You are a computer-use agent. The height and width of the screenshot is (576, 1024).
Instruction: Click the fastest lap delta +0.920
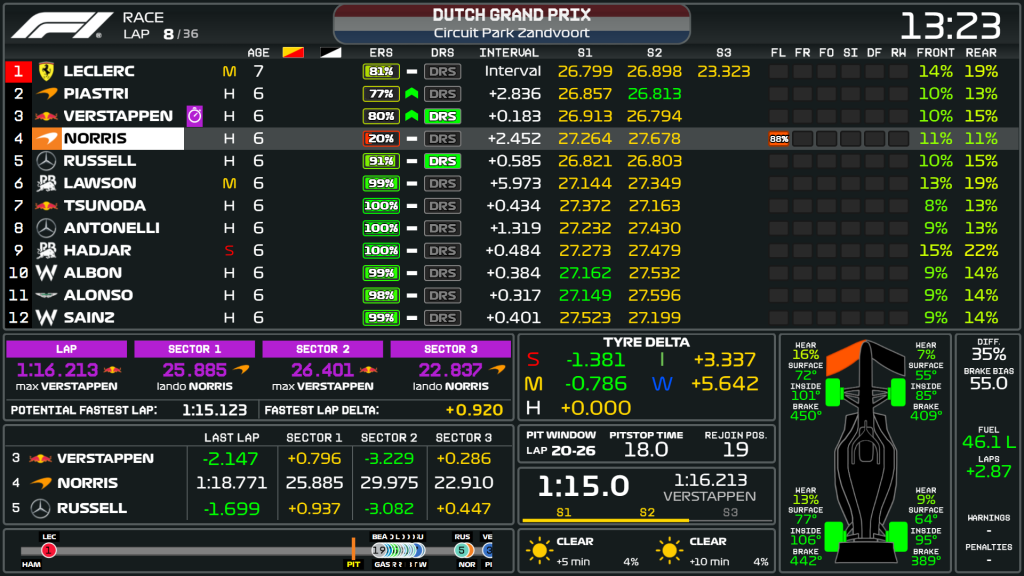[x=474, y=410]
